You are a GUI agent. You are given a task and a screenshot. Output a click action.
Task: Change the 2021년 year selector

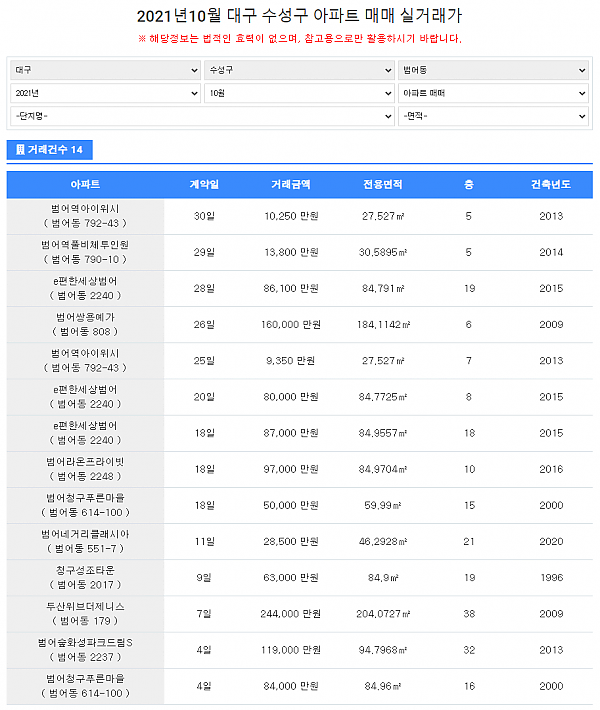pyautogui.click(x=105, y=93)
